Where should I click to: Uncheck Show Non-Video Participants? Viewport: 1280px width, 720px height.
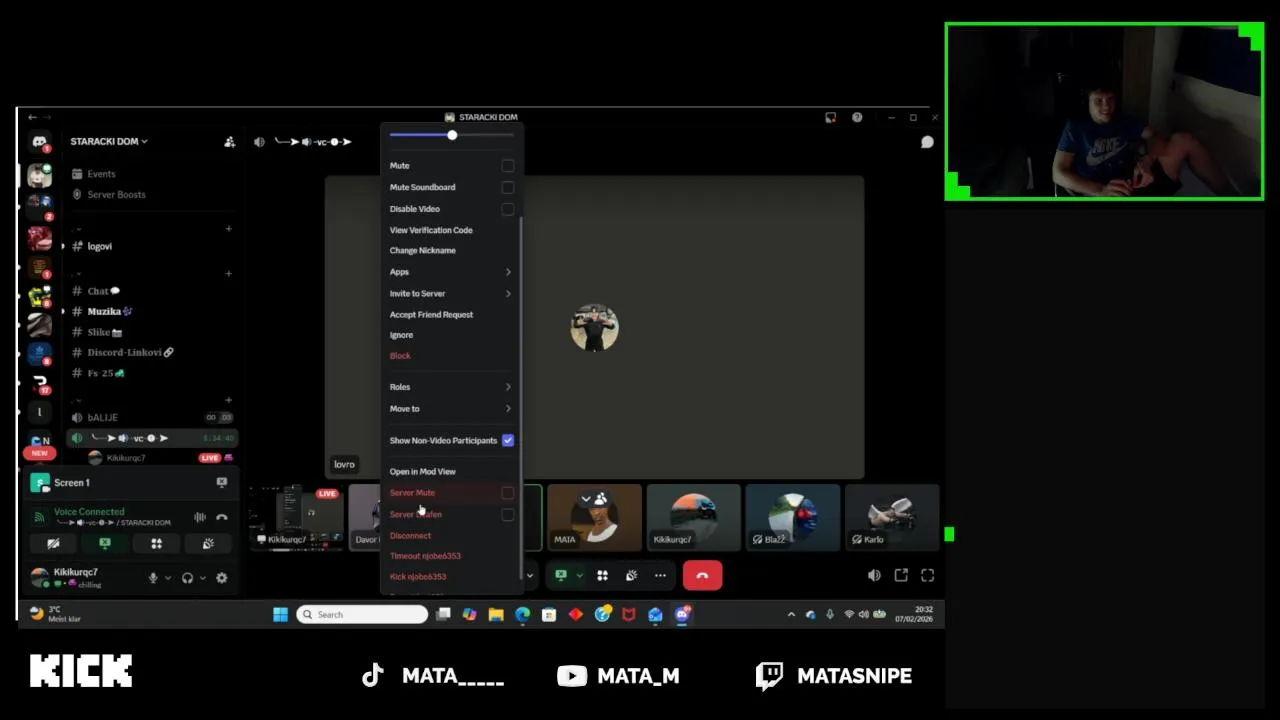click(x=508, y=440)
